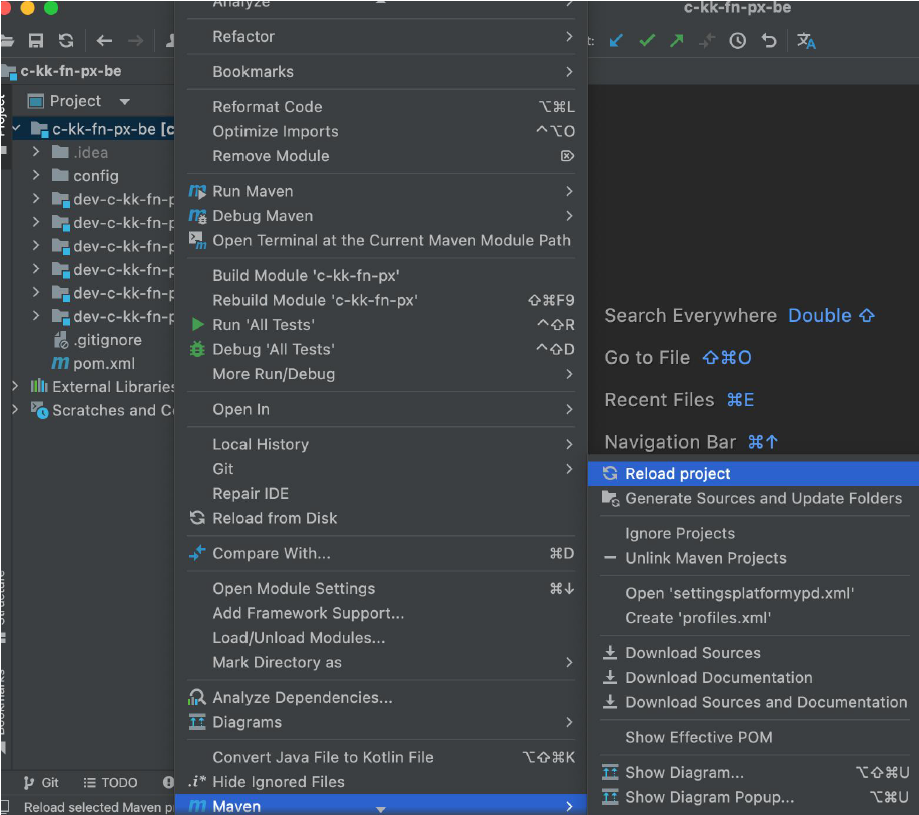The image size is (919, 815).
Task: Select the .gitignore file
Action: tap(98, 340)
